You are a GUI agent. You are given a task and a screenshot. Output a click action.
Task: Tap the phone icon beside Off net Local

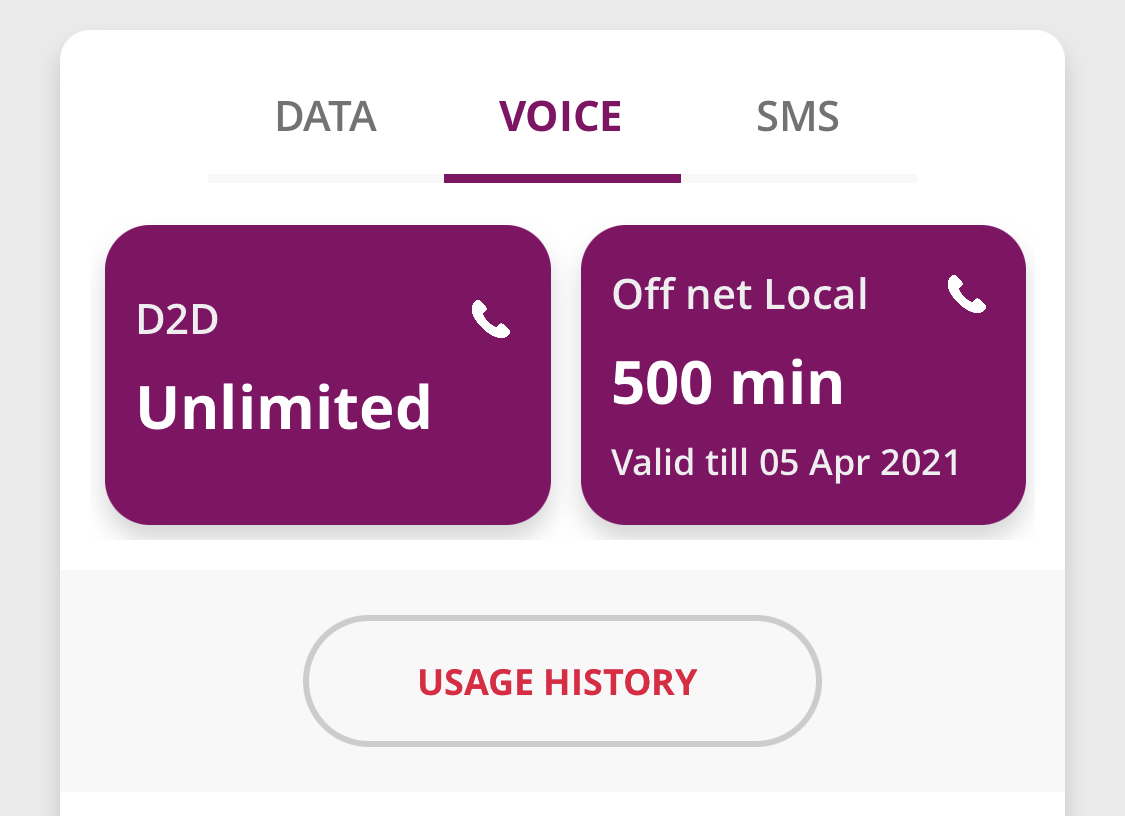[x=966, y=294]
